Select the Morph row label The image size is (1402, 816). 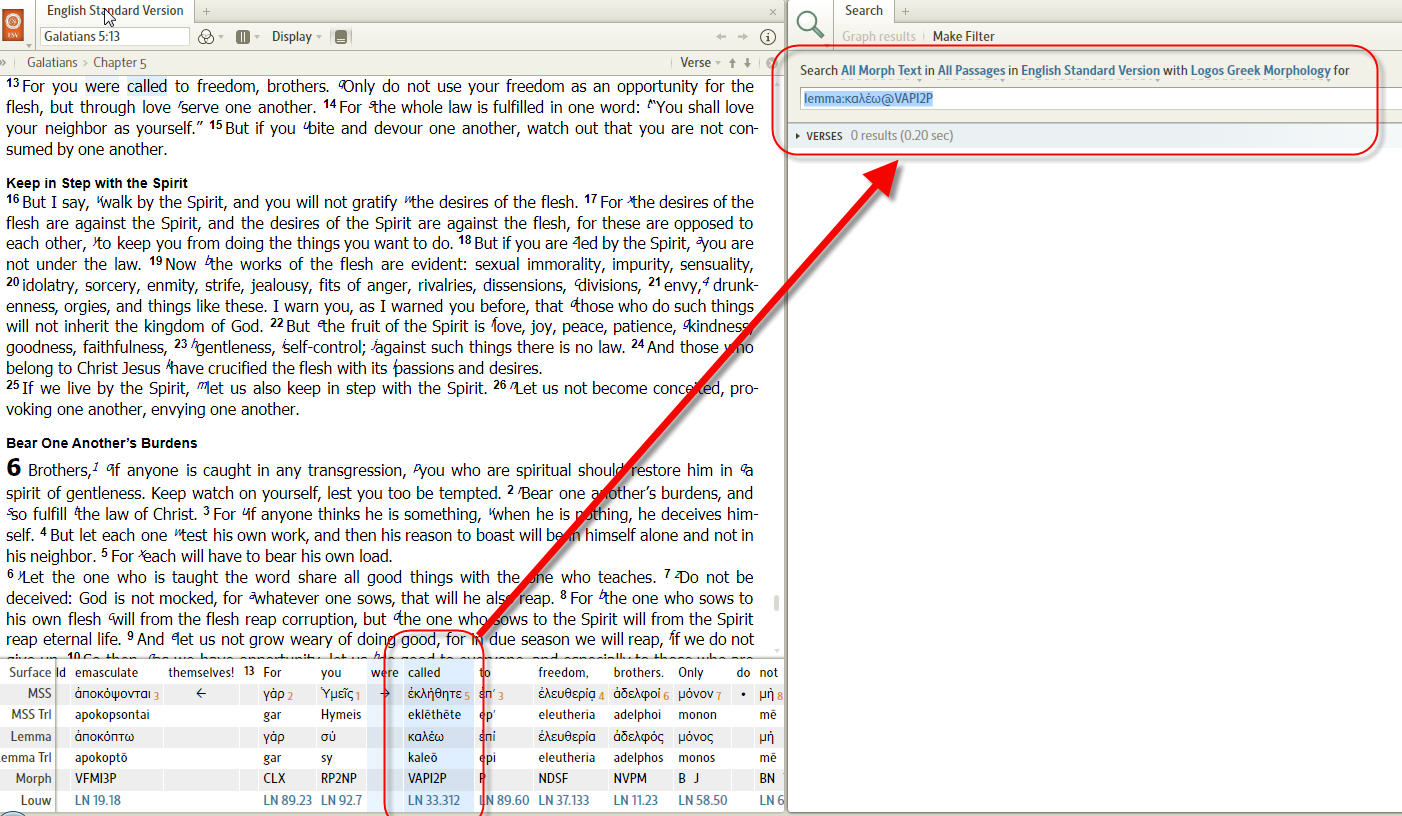[x=33, y=778]
